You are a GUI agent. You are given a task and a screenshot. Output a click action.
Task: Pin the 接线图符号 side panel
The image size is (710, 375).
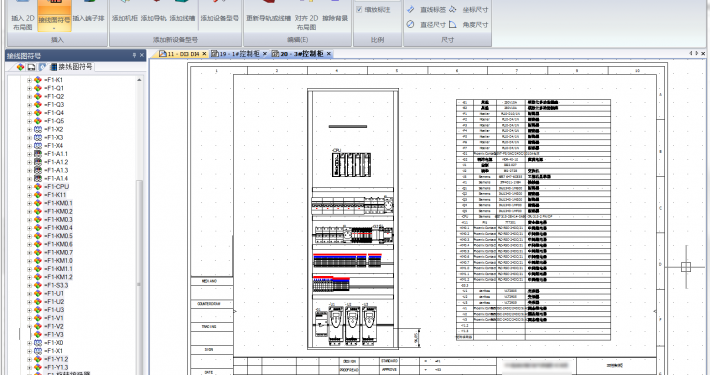(x=134, y=55)
